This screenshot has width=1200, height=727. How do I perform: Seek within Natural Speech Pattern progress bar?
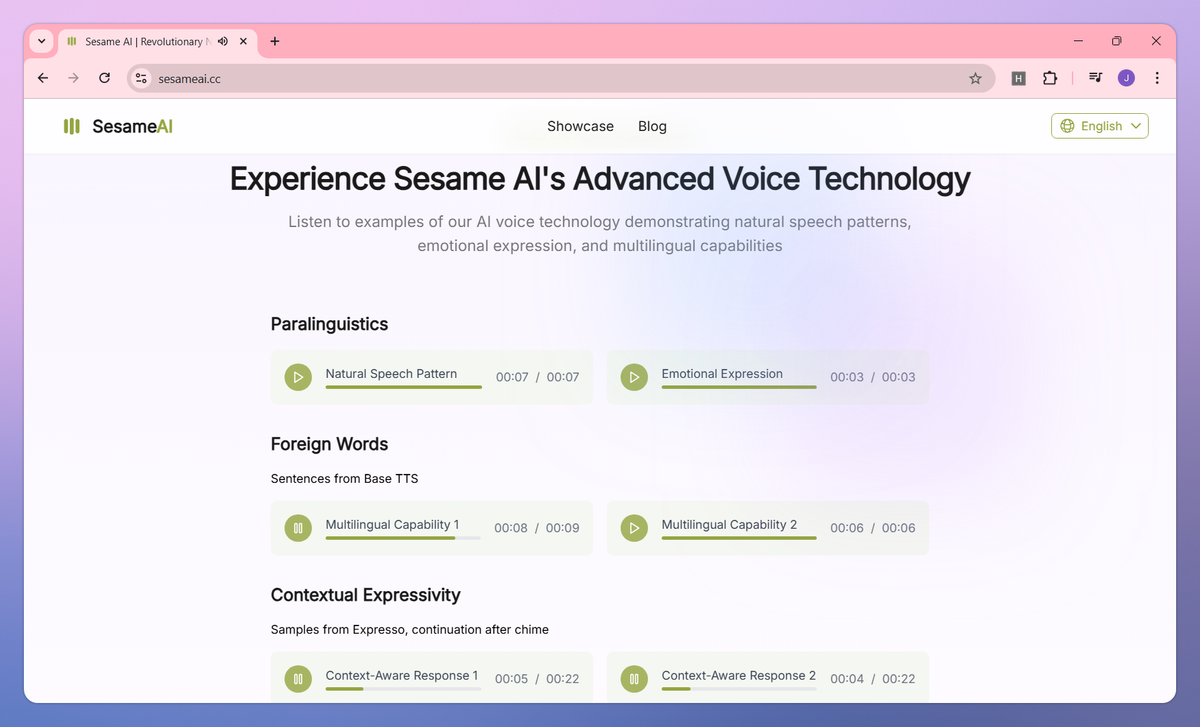click(403, 387)
